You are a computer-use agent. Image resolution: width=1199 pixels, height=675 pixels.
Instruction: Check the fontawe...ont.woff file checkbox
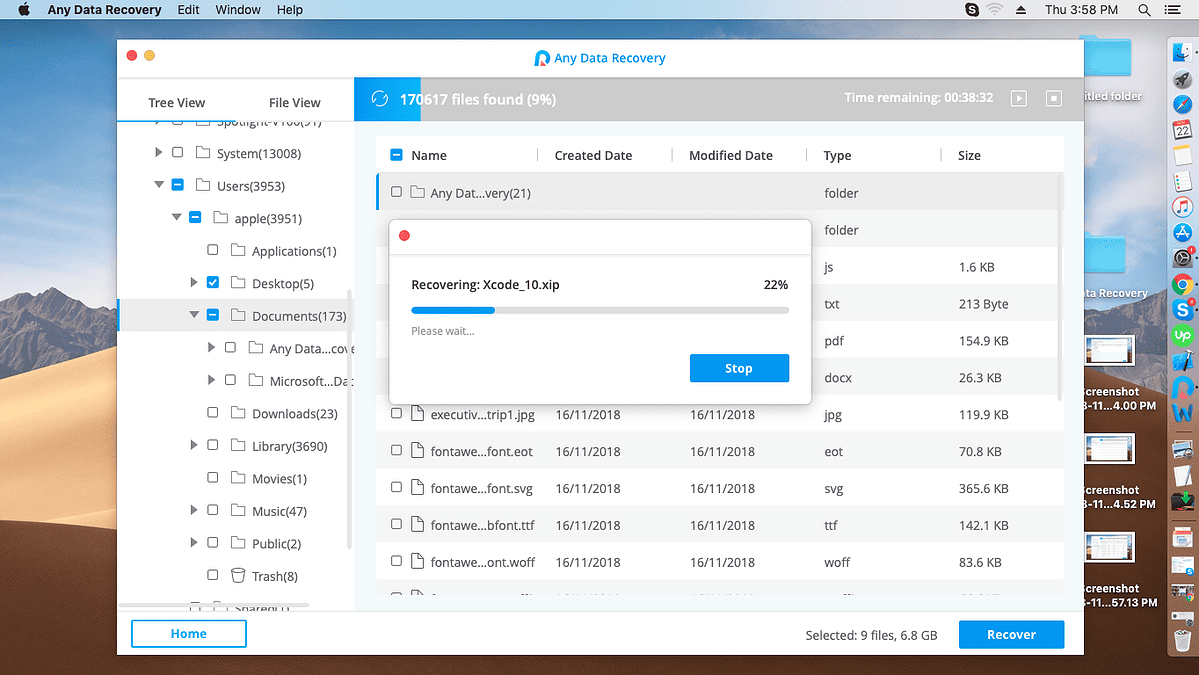[x=396, y=561]
